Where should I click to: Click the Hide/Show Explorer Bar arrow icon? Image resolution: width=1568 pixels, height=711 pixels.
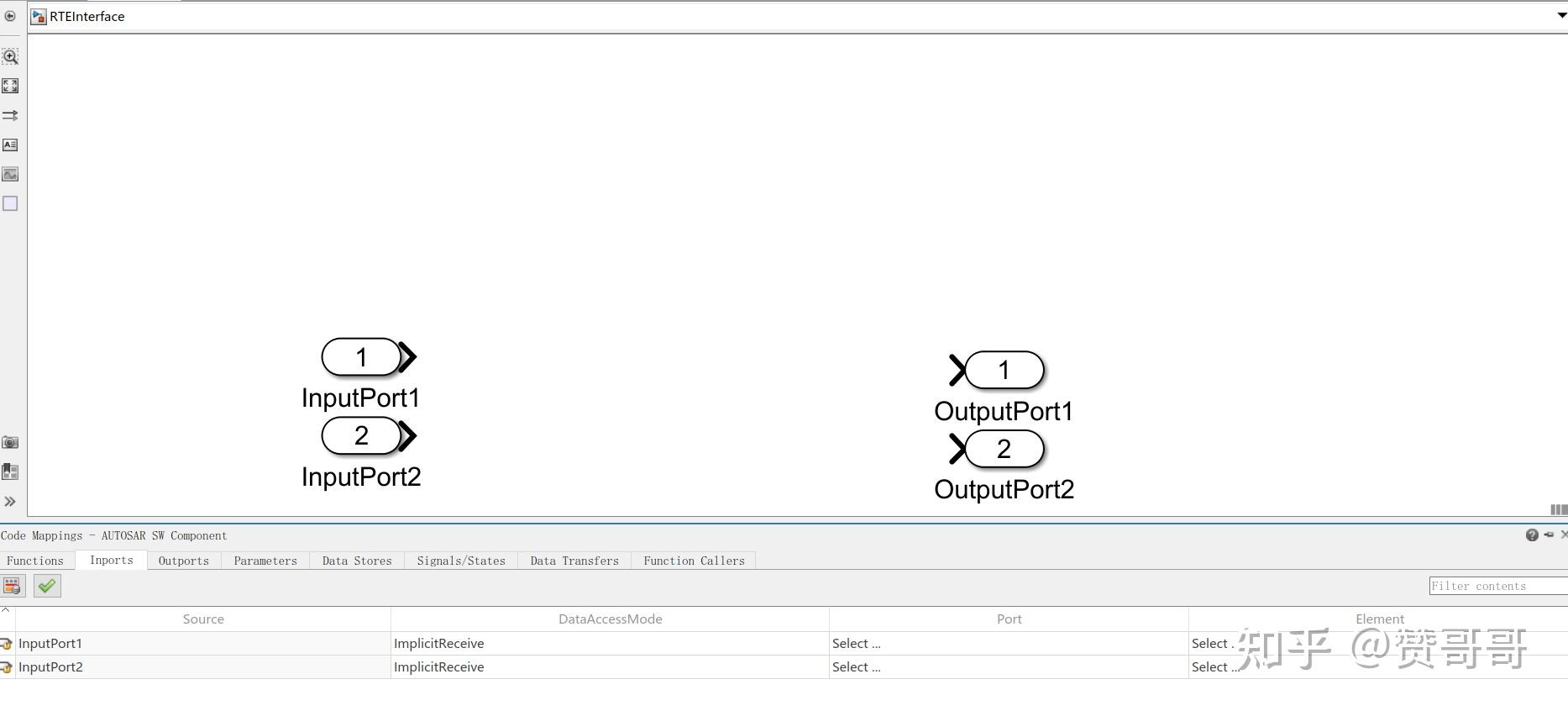(10, 16)
